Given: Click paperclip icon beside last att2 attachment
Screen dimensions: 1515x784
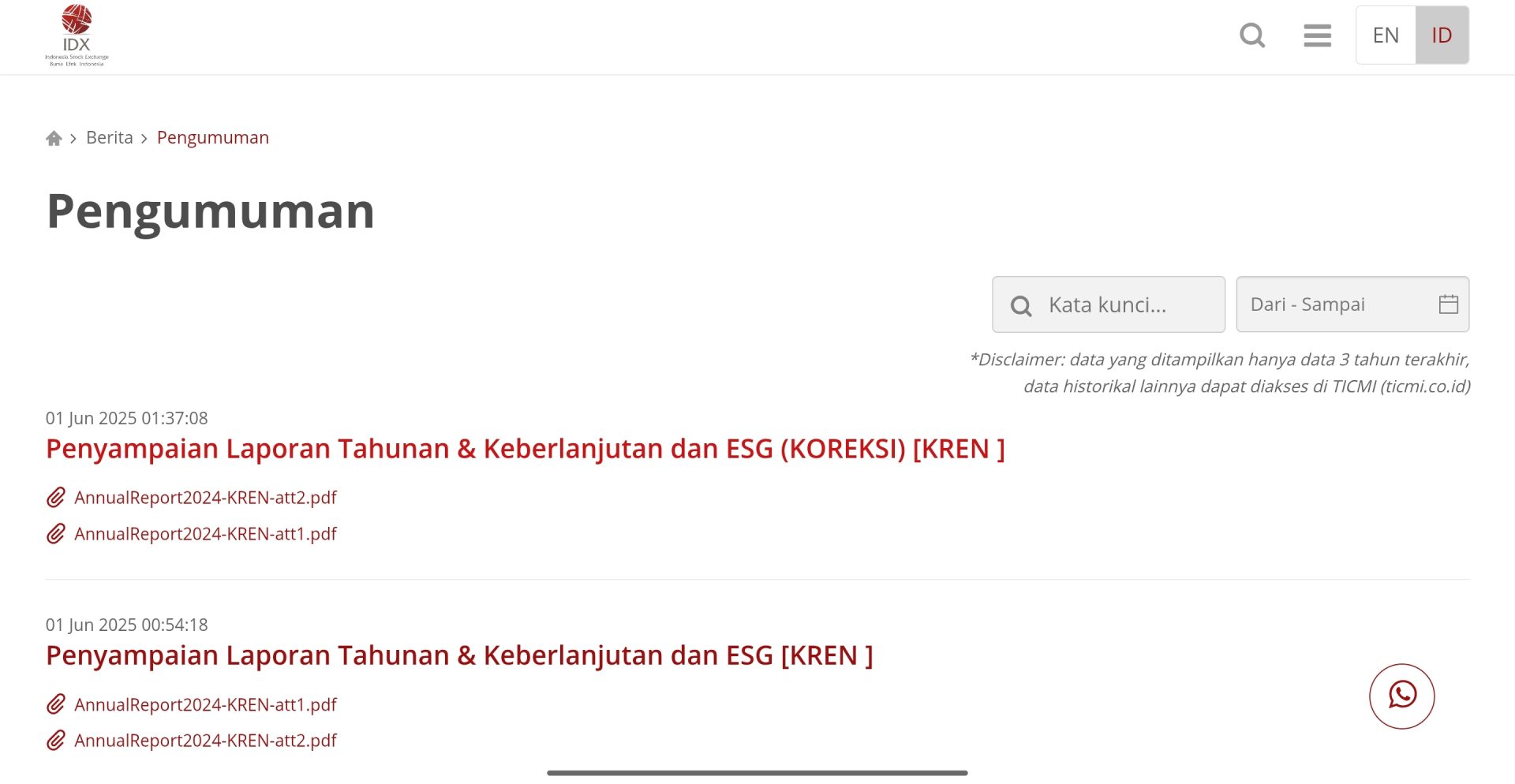Looking at the screenshot, I should (55, 741).
